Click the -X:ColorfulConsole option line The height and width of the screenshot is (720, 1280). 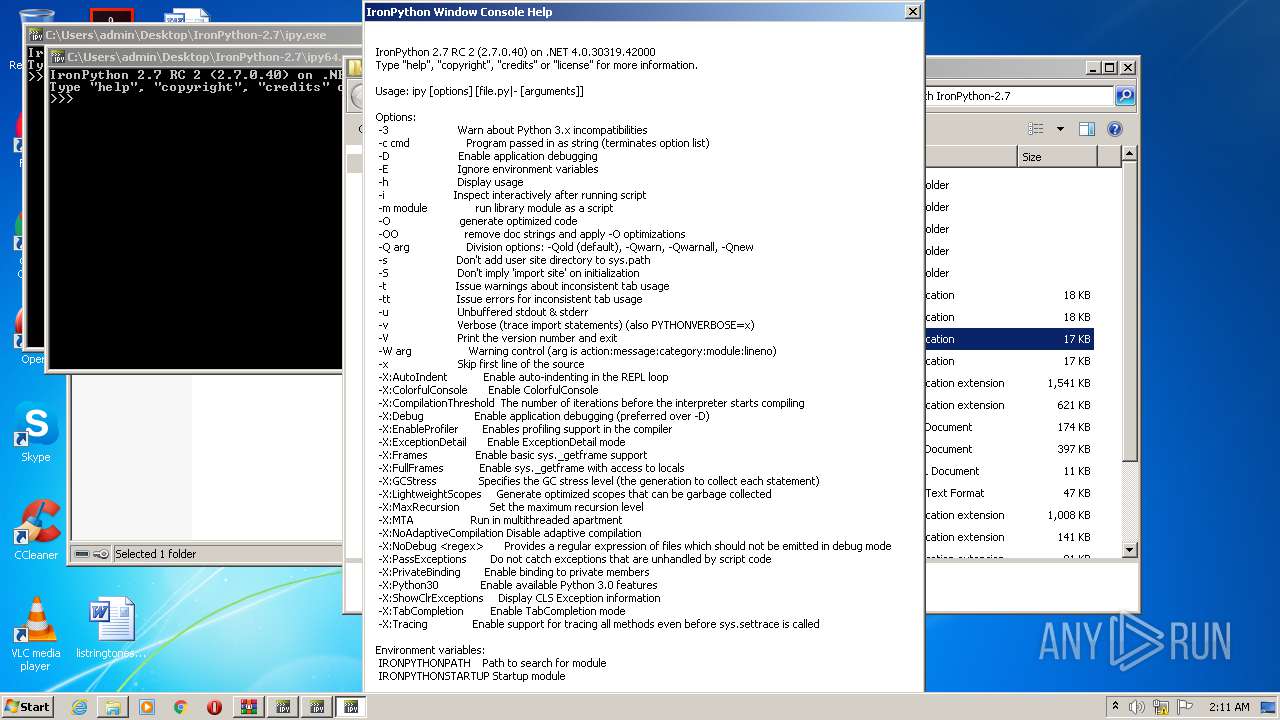pyautogui.click(x=488, y=390)
